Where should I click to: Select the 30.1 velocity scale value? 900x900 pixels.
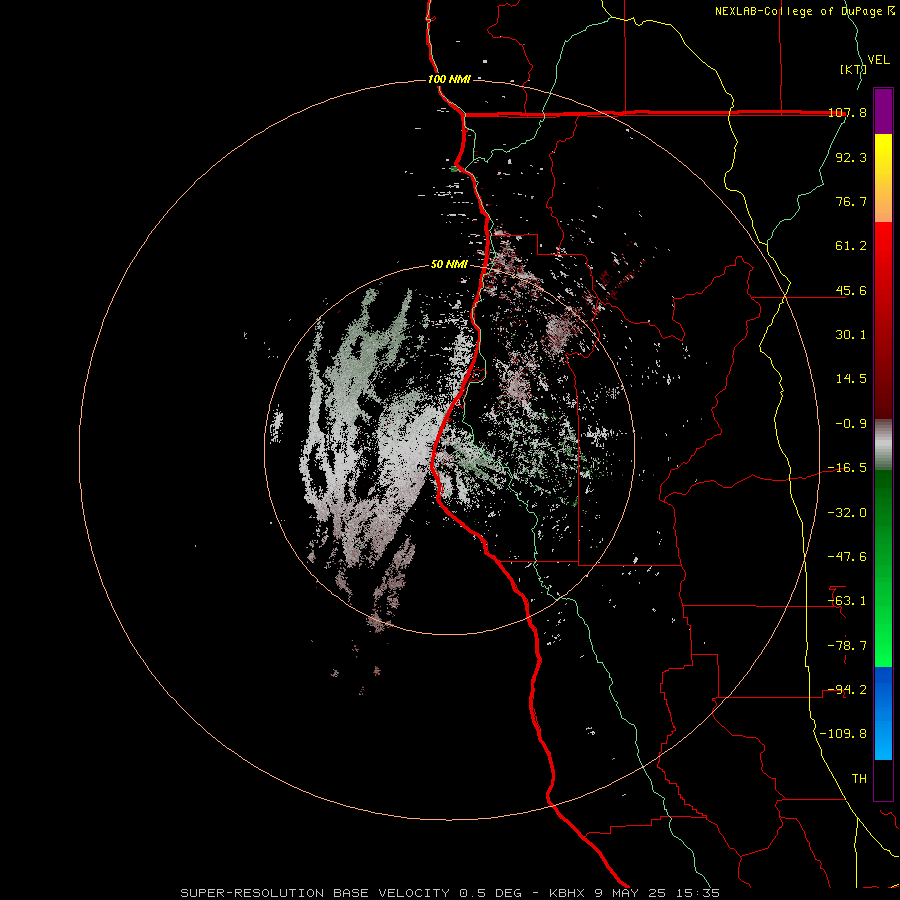(x=851, y=335)
